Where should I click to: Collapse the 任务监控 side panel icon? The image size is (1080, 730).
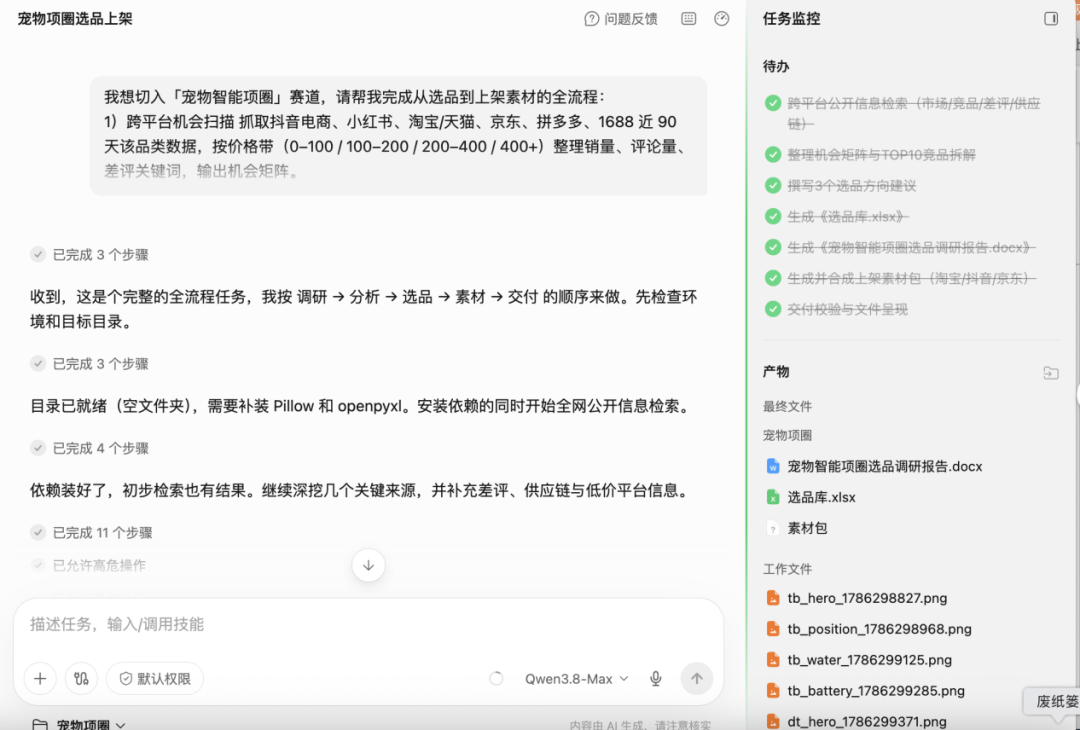point(1050,19)
